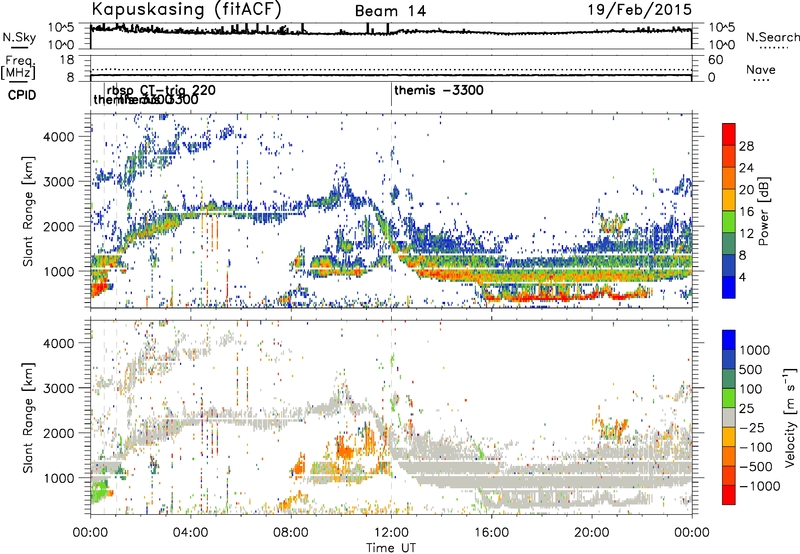Screen dimensions: 800x554
Task: Click the 'Power [dB]' color bar label
Action: pyautogui.click(x=764, y=211)
